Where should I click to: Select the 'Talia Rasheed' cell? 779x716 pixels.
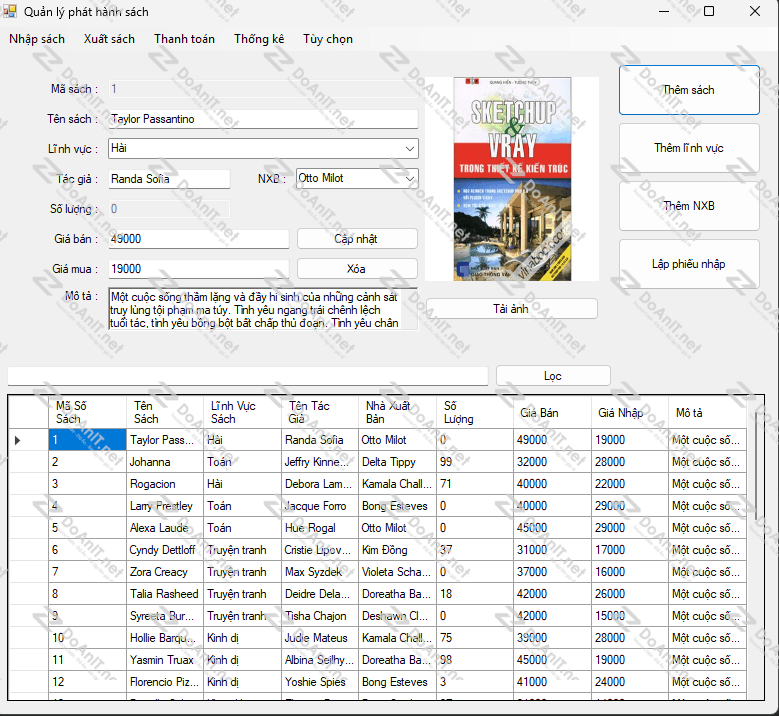pyautogui.click(x=165, y=594)
